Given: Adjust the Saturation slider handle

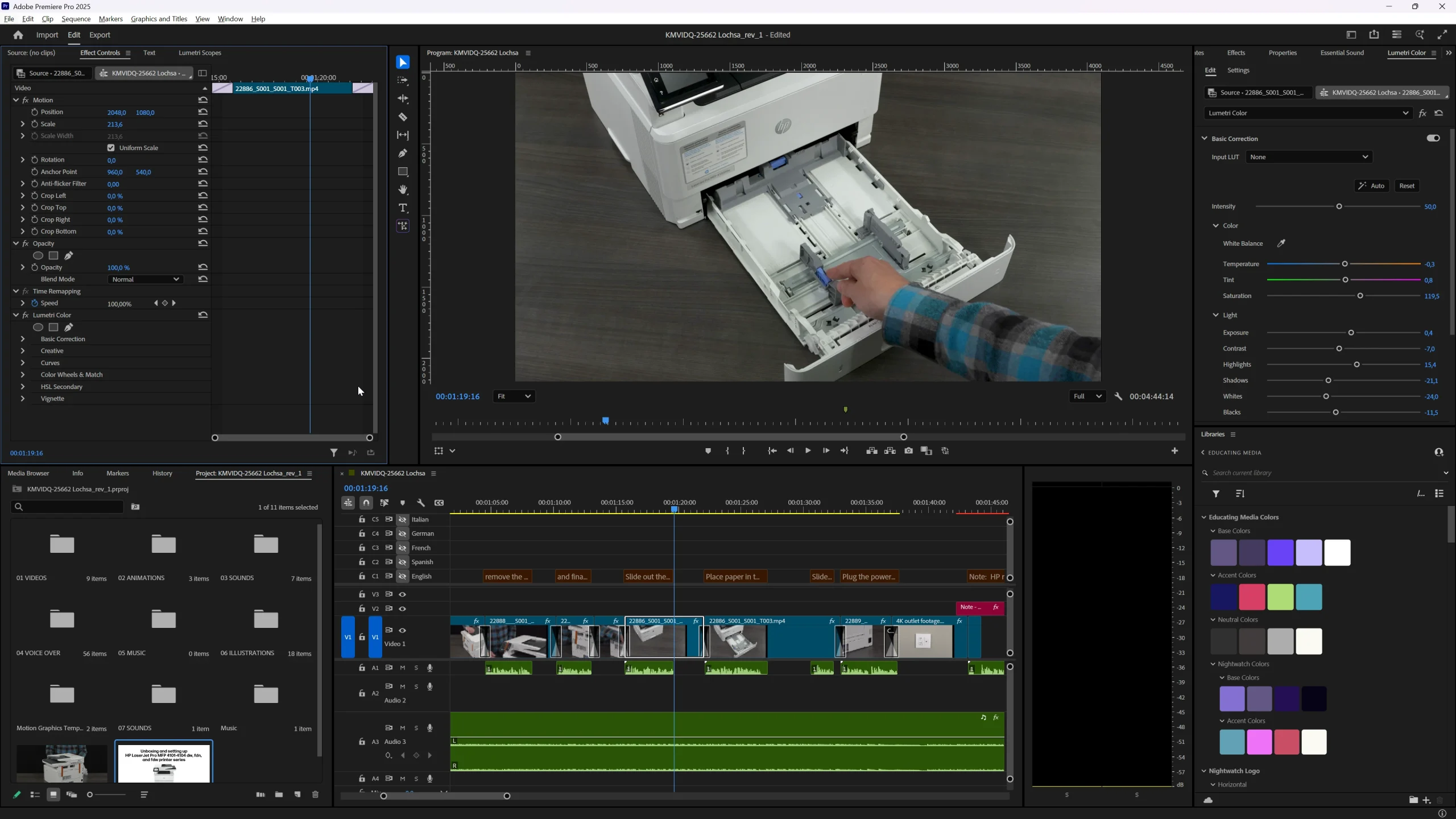Looking at the screenshot, I should [1360, 296].
